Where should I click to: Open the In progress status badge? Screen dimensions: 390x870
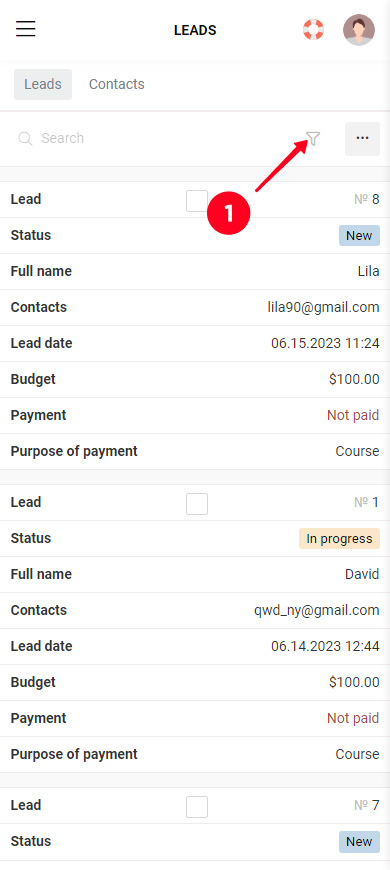tap(340, 538)
